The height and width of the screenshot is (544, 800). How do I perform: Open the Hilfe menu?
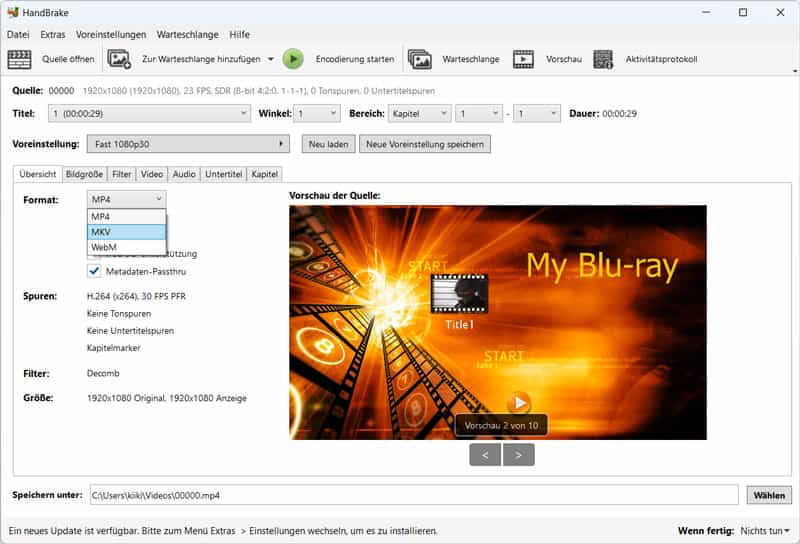(239, 34)
